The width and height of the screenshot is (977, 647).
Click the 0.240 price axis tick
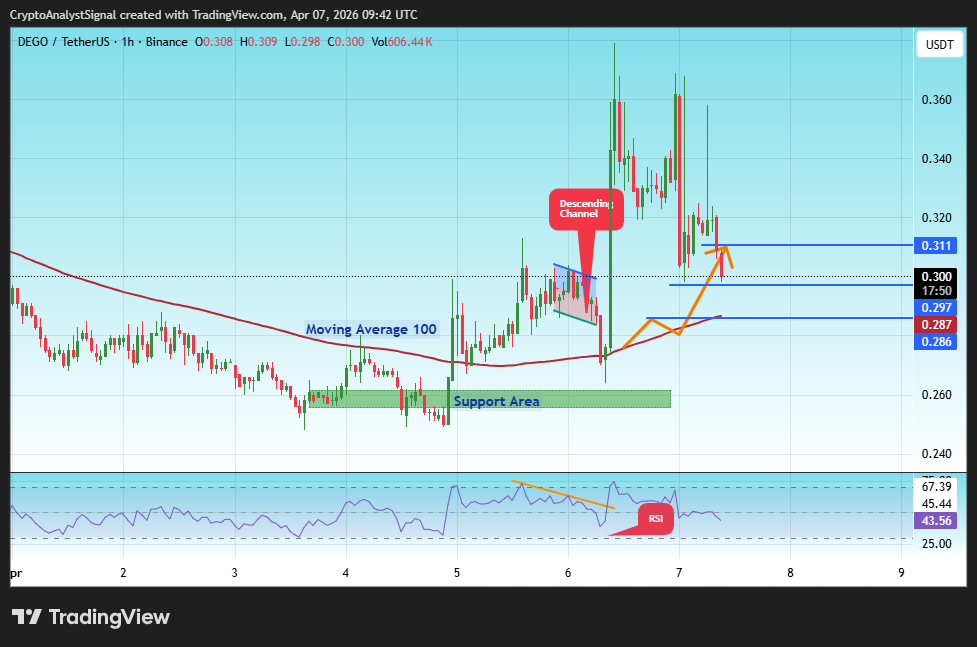coord(936,454)
